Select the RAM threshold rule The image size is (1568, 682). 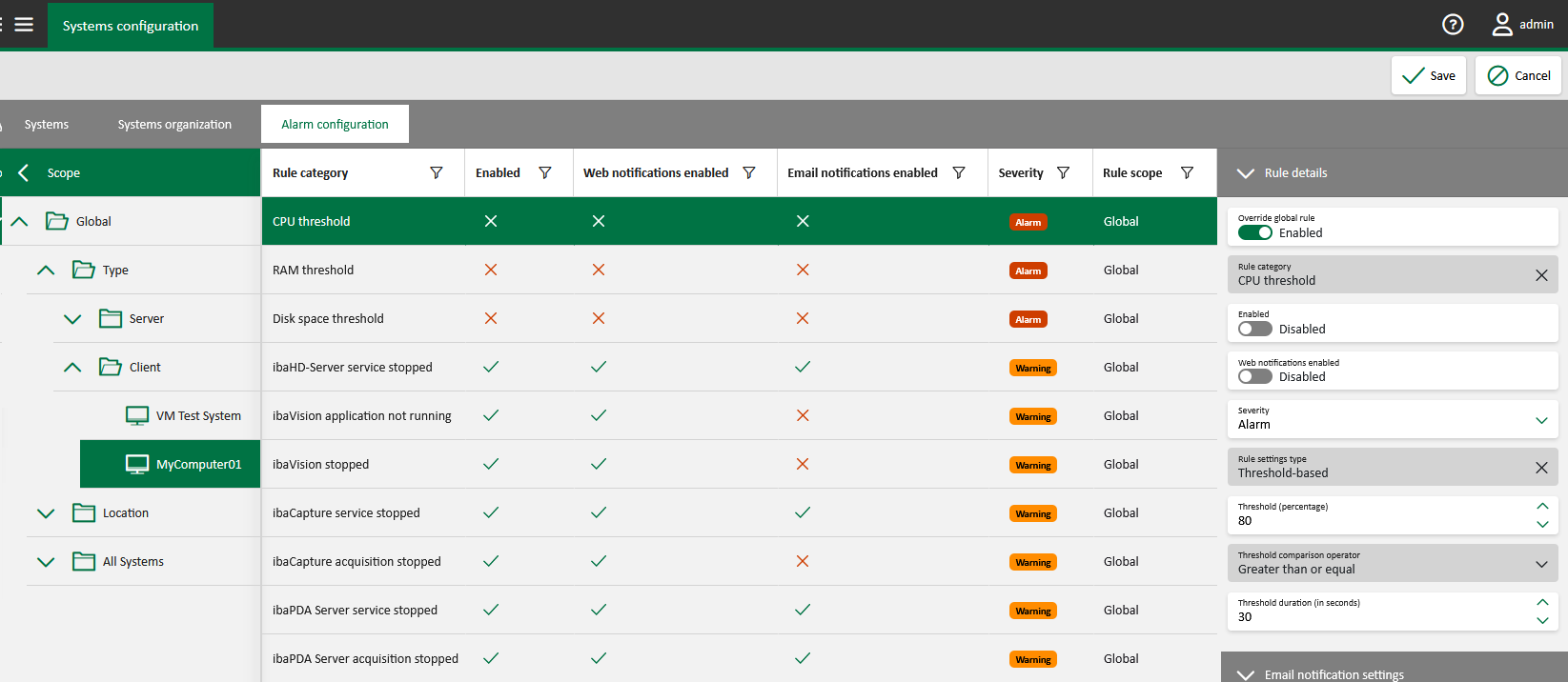click(x=739, y=270)
